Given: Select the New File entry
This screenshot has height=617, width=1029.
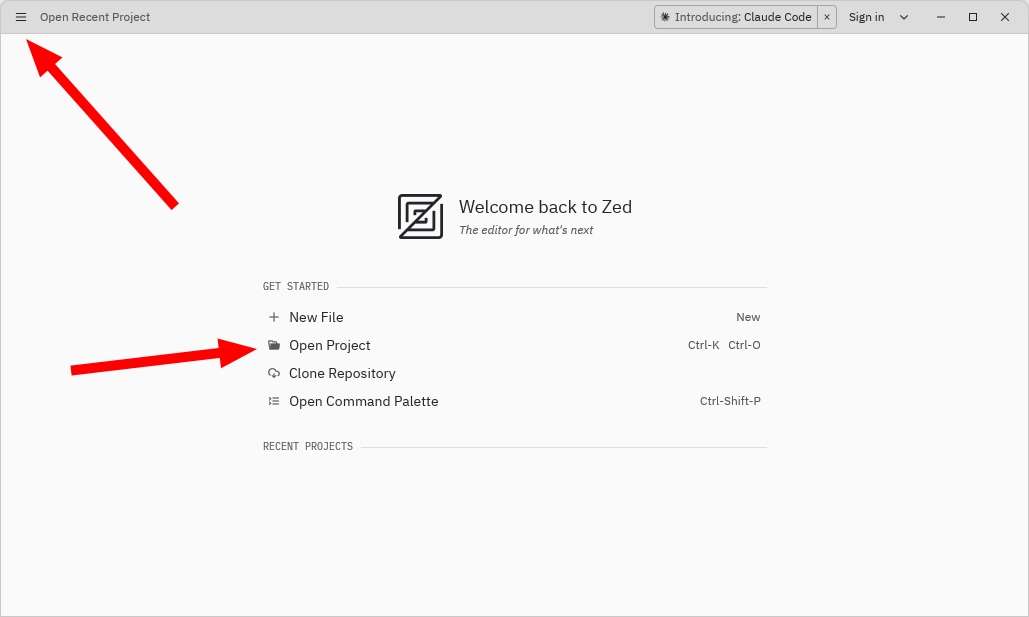Looking at the screenshot, I should pyautogui.click(x=316, y=317).
